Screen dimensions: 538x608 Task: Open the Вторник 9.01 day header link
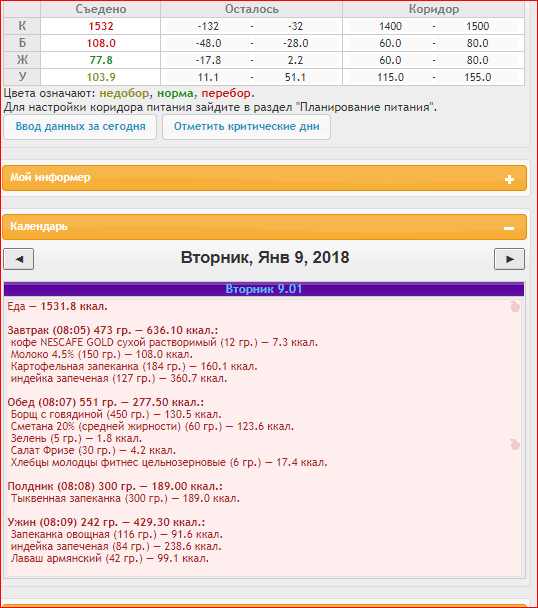point(264,289)
